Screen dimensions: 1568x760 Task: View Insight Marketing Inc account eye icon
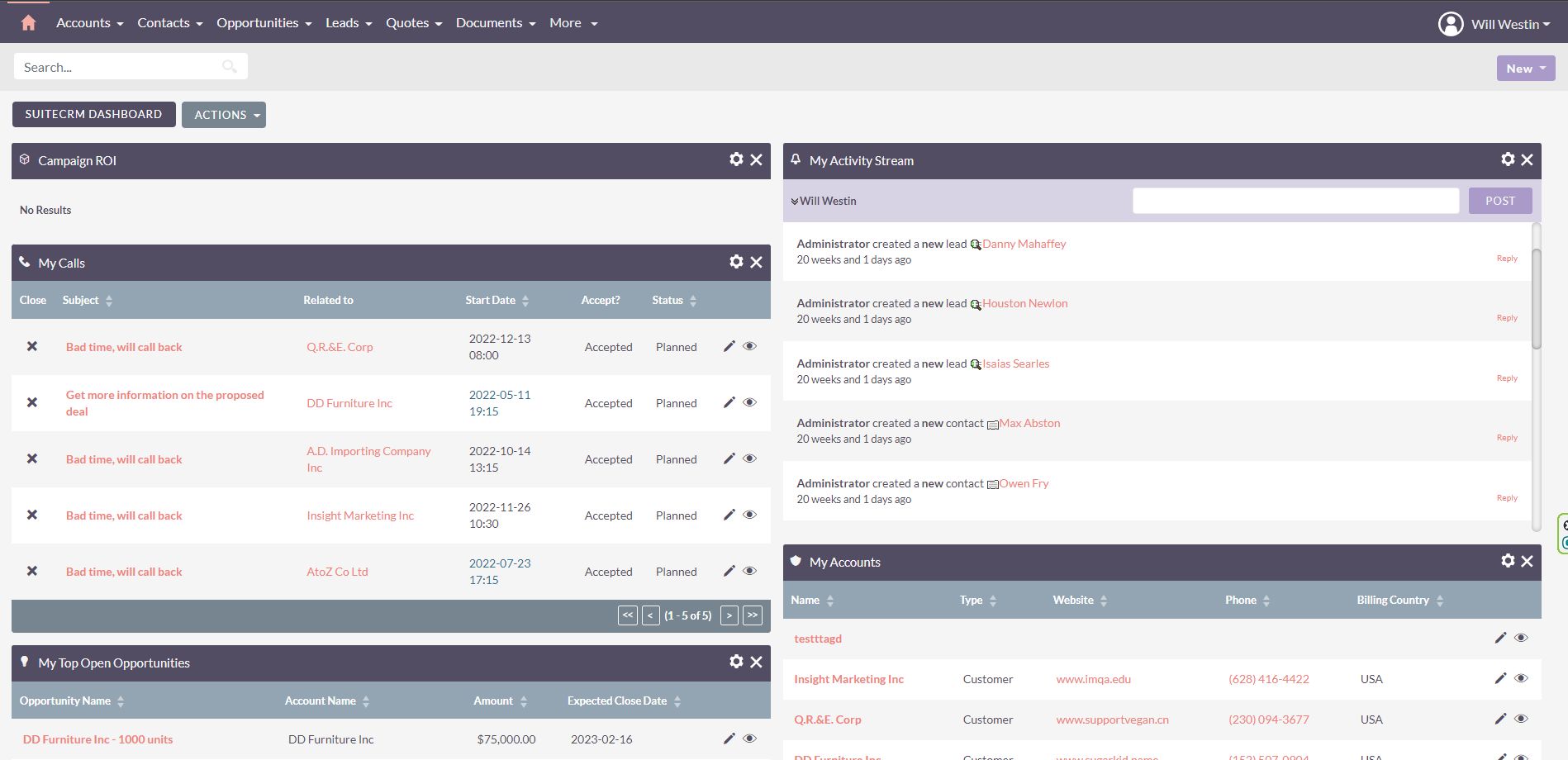tap(1521, 678)
